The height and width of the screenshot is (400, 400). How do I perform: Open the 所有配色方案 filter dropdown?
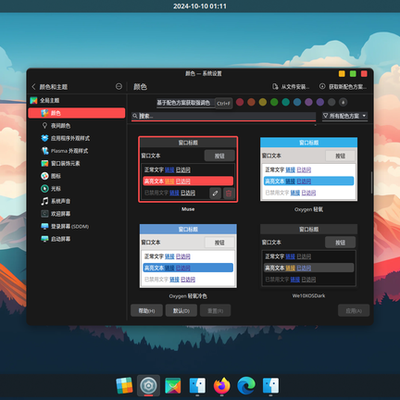[345, 116]
